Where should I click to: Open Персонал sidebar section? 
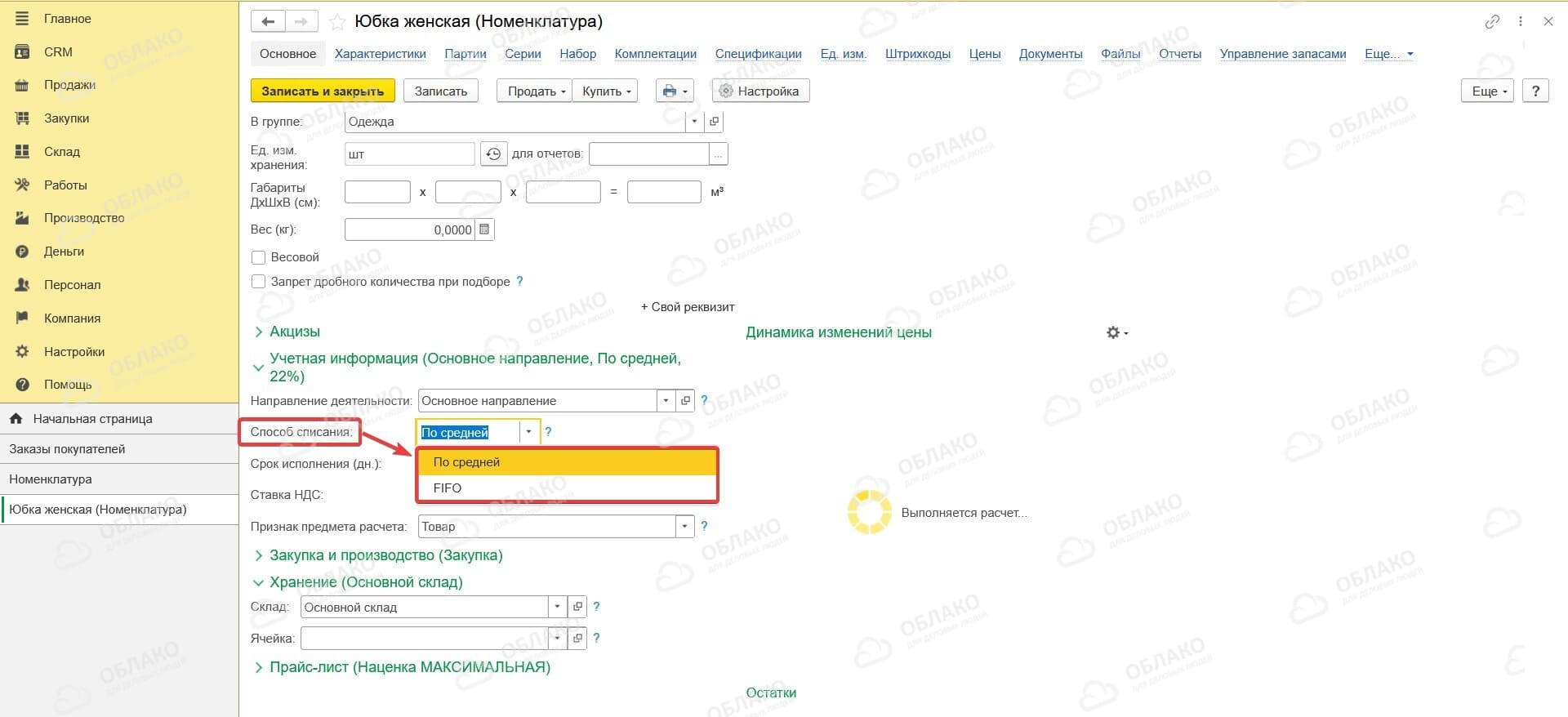(x=72, y=285)
